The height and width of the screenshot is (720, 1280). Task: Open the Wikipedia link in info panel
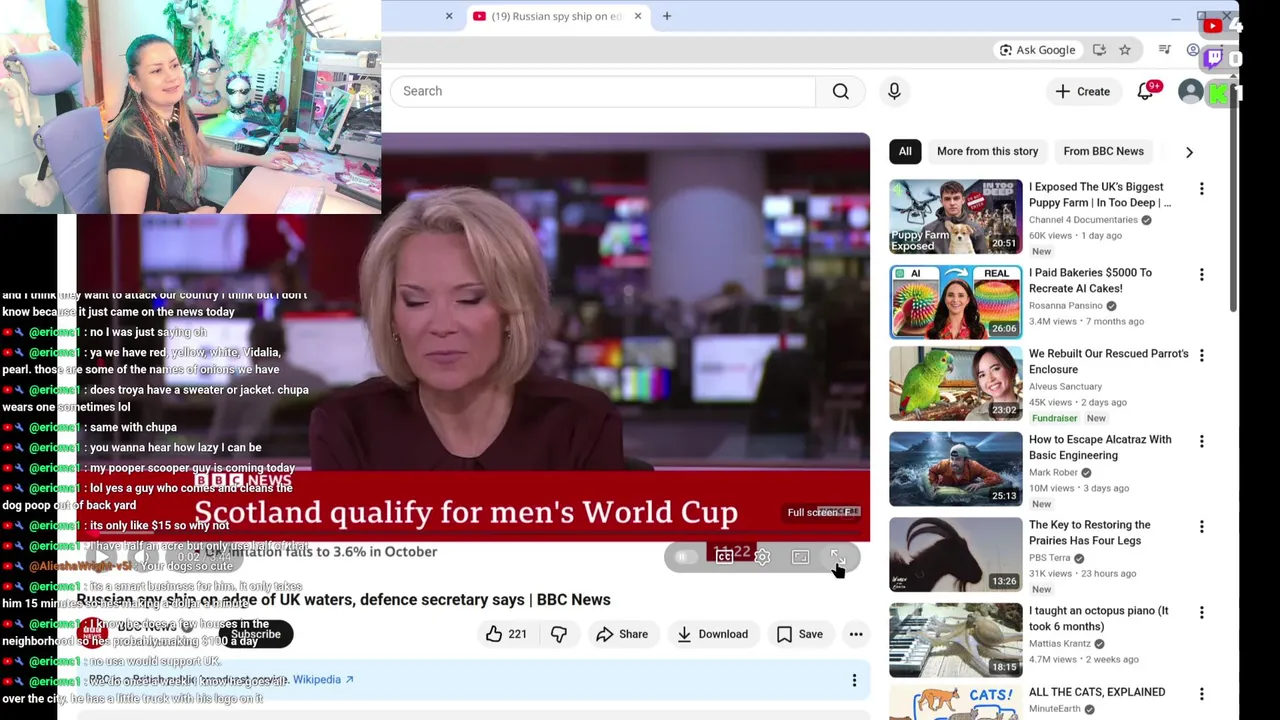click(x=323, y=680)
